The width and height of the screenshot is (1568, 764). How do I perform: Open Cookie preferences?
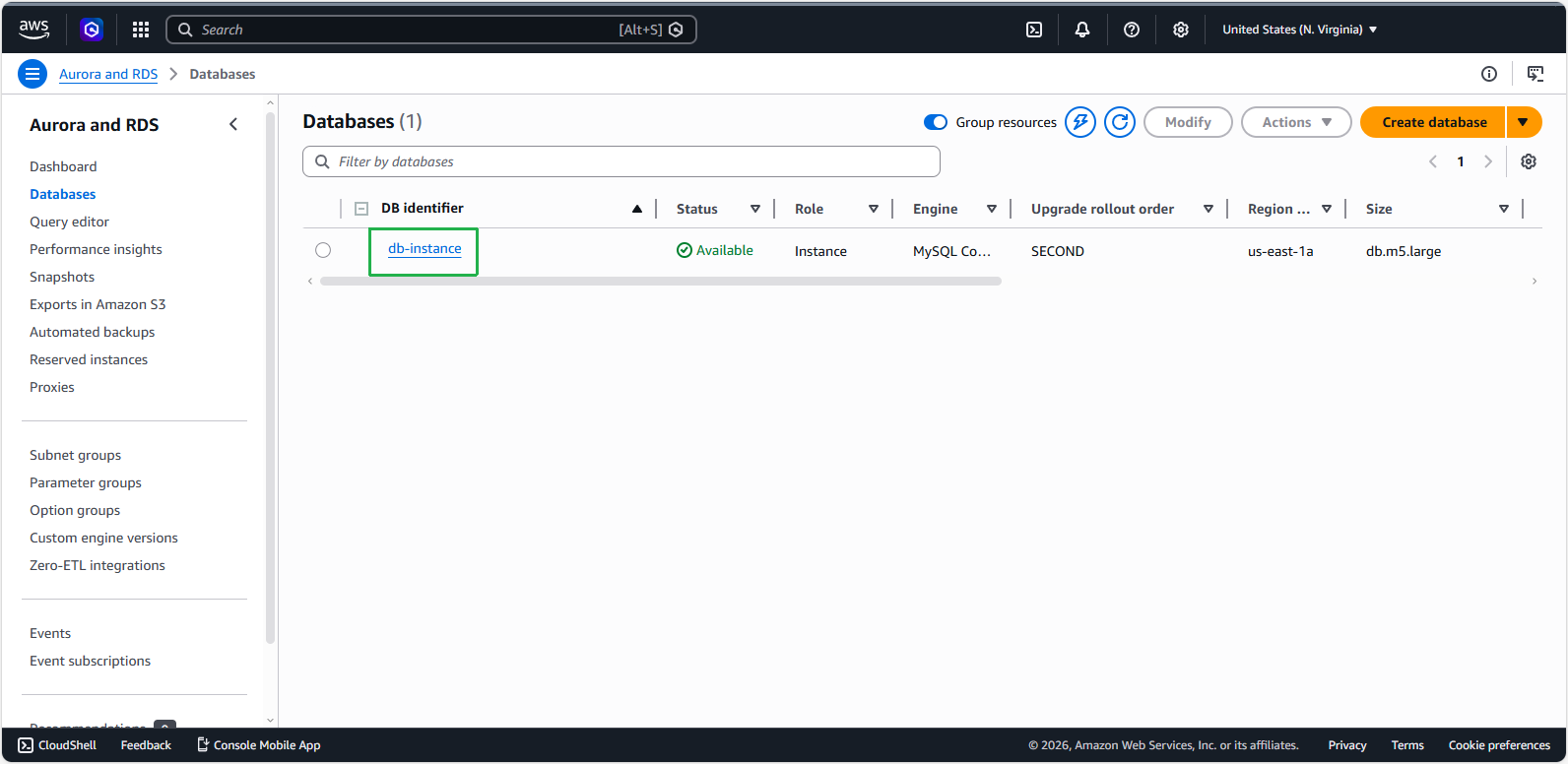1499,745
